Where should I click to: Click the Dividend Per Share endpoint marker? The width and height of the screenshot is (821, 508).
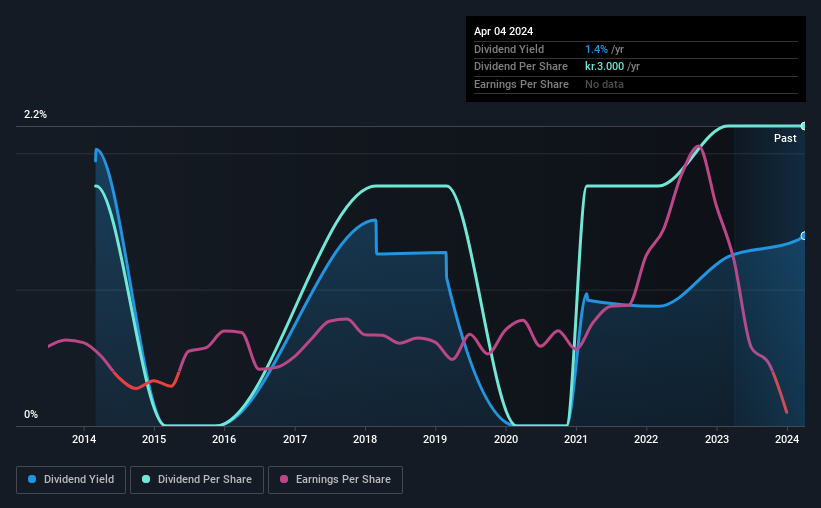tap(803, 126)
